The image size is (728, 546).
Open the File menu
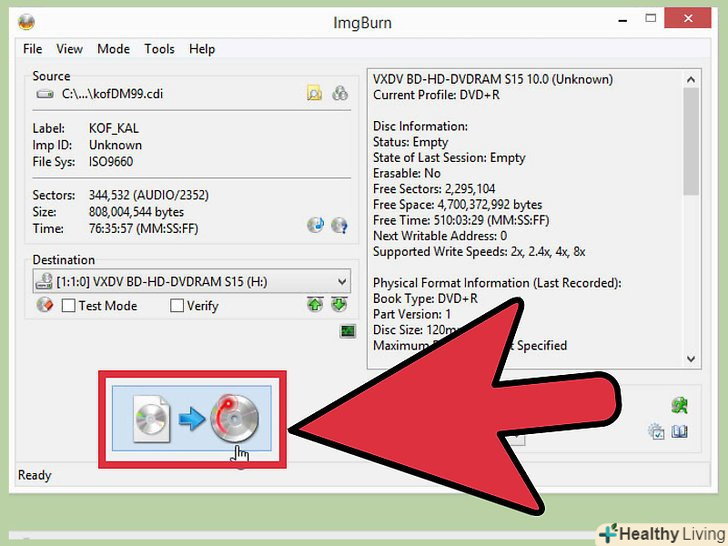point(32,49)
